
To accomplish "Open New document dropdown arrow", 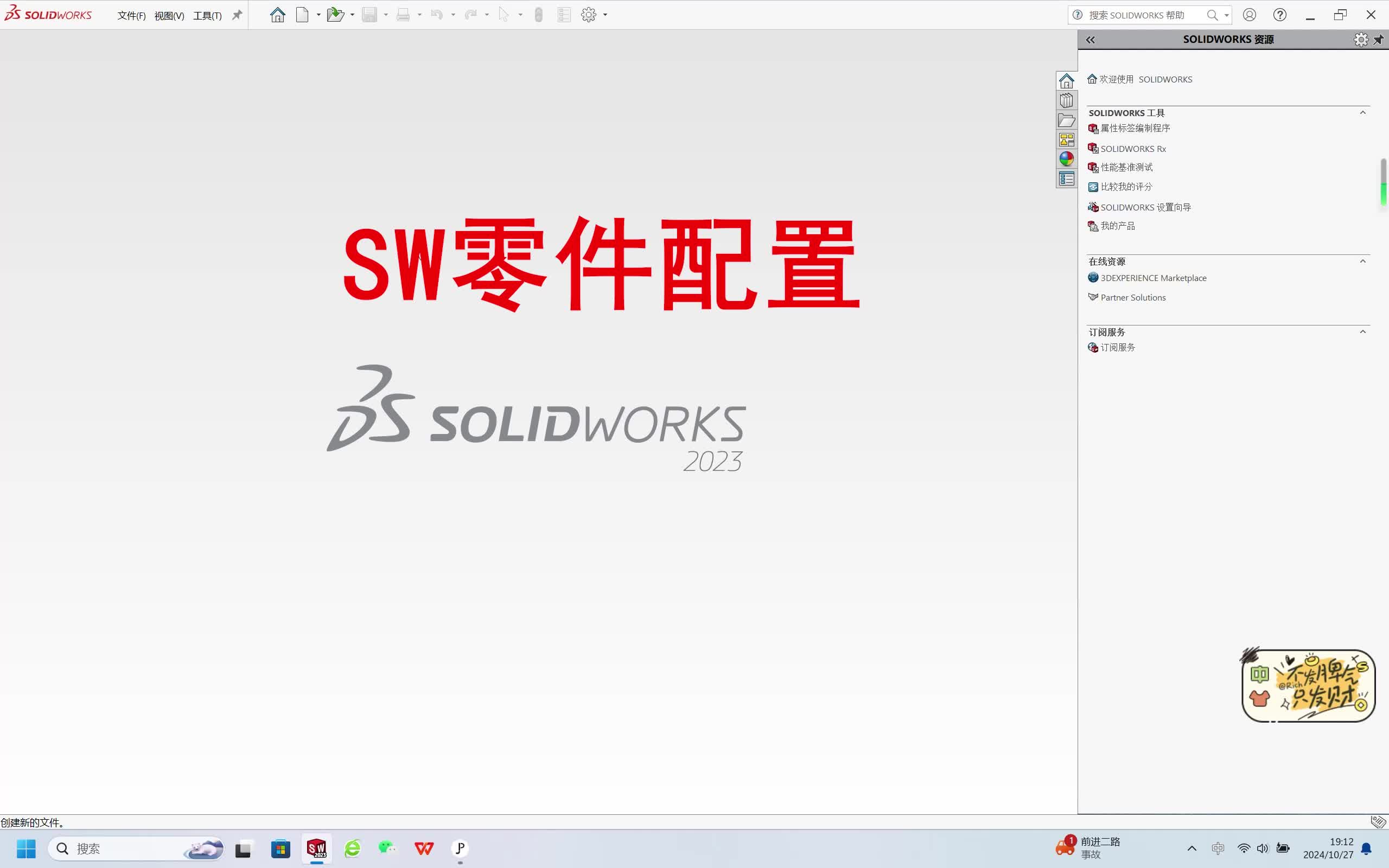I will 318,15.
